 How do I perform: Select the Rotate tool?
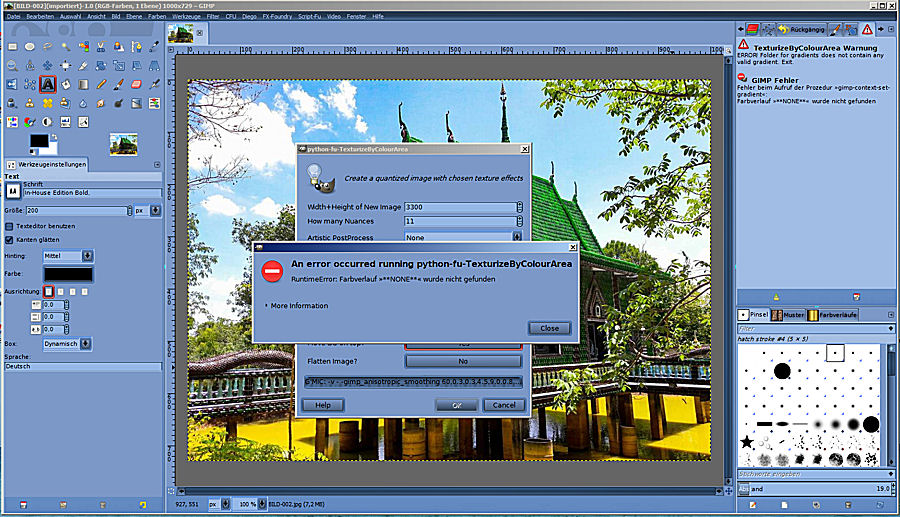(x=101, y=65)
